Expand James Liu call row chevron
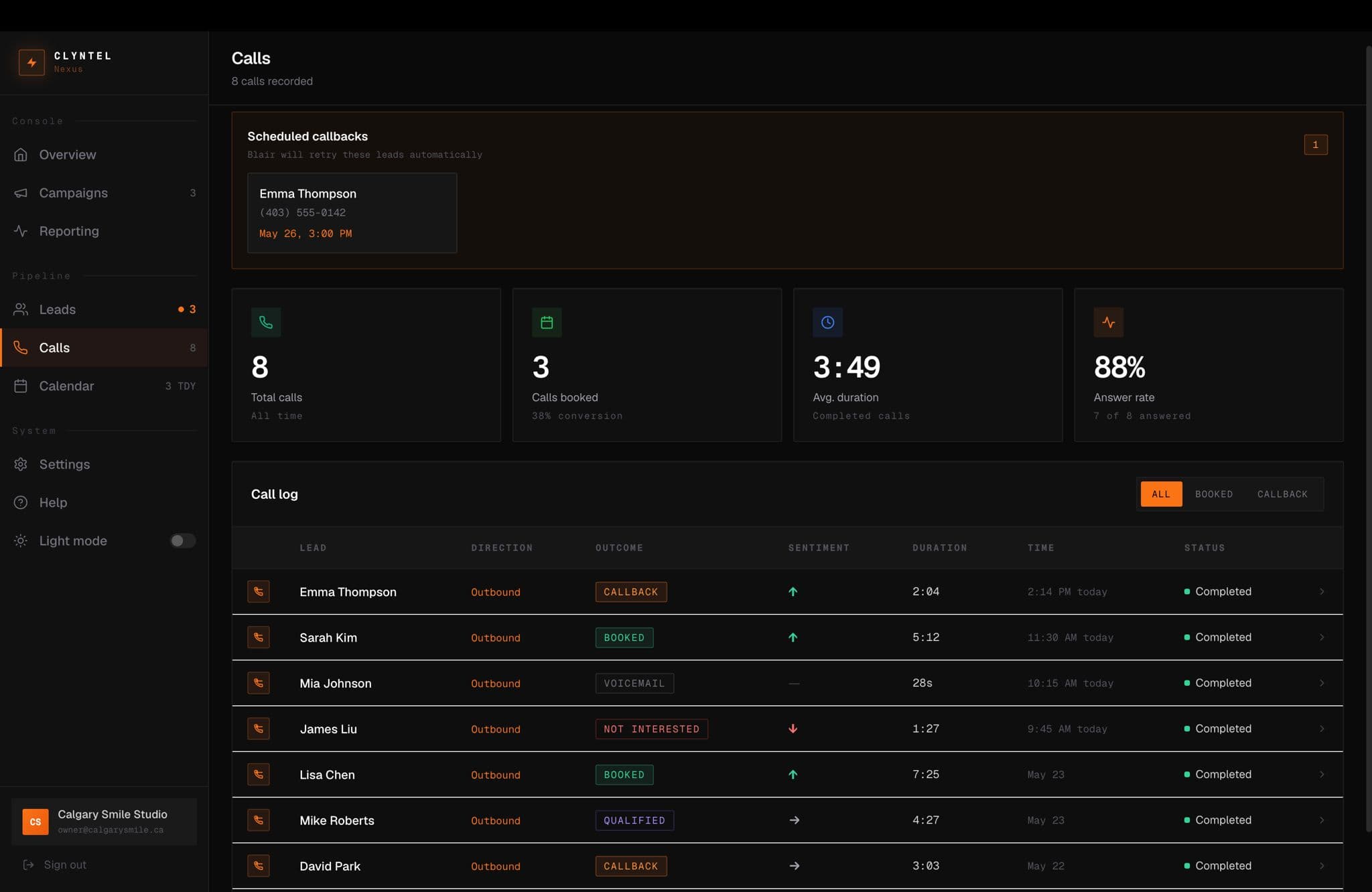This screenshot has width=1372, height=892. click(x=1322, y=729)
